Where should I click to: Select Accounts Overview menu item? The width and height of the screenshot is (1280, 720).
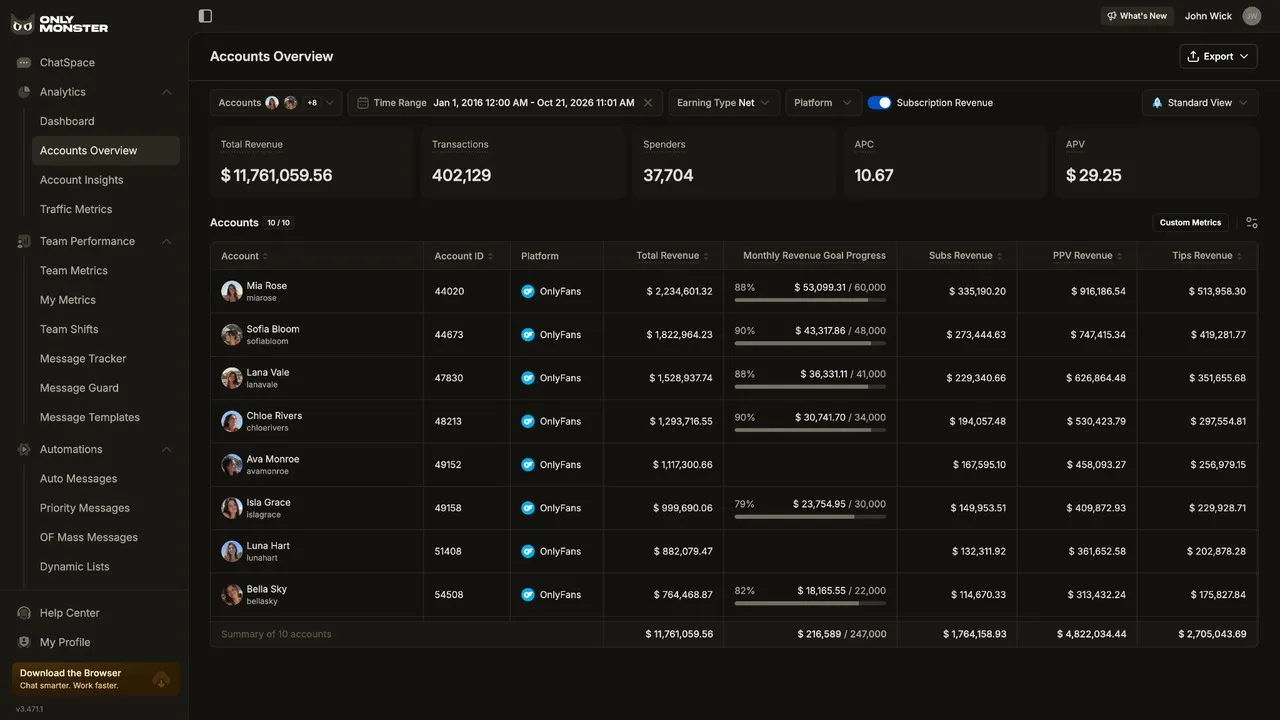(x=106, y=151)
